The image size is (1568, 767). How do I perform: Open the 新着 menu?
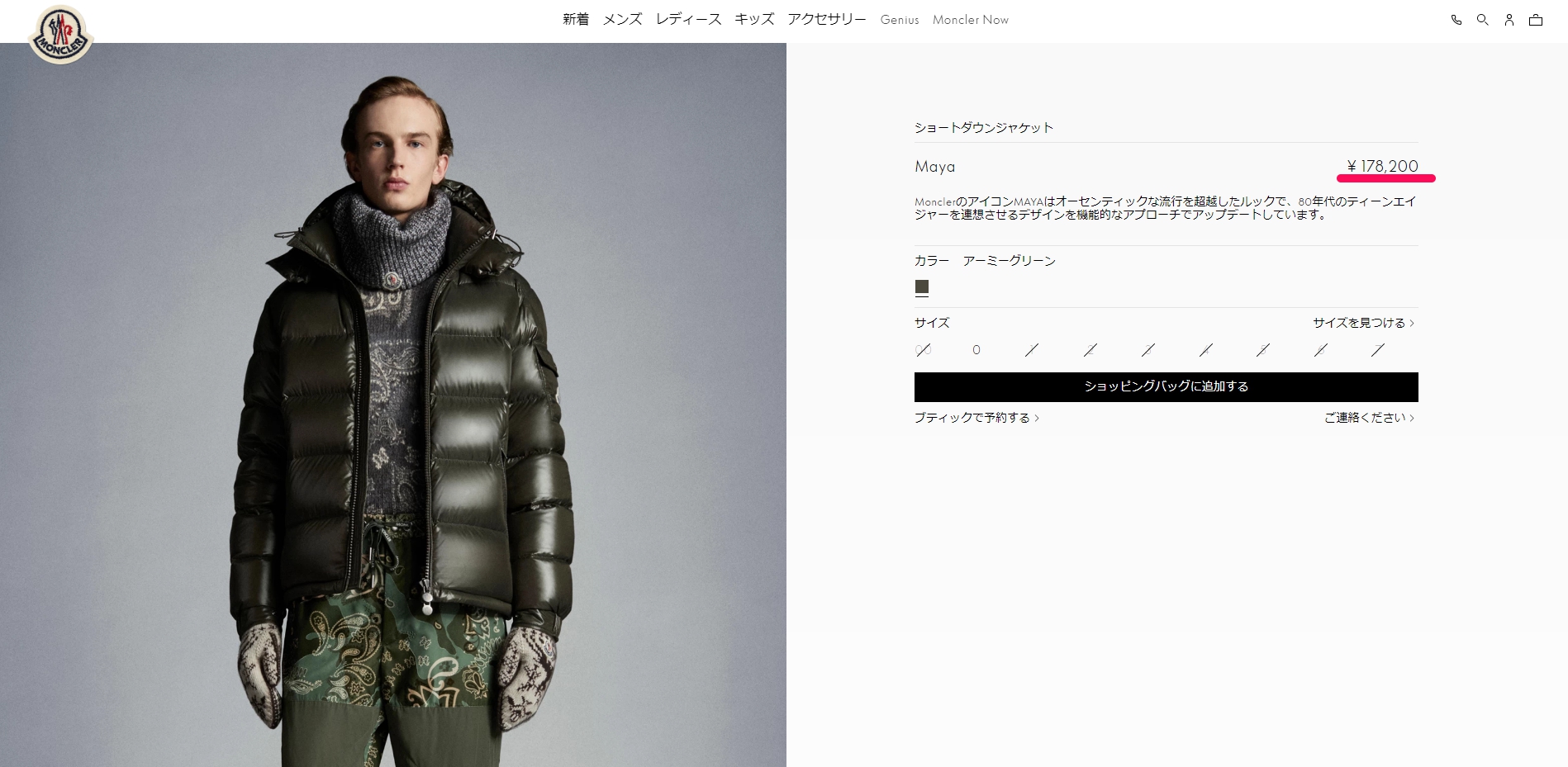click(x=576, y=20)
